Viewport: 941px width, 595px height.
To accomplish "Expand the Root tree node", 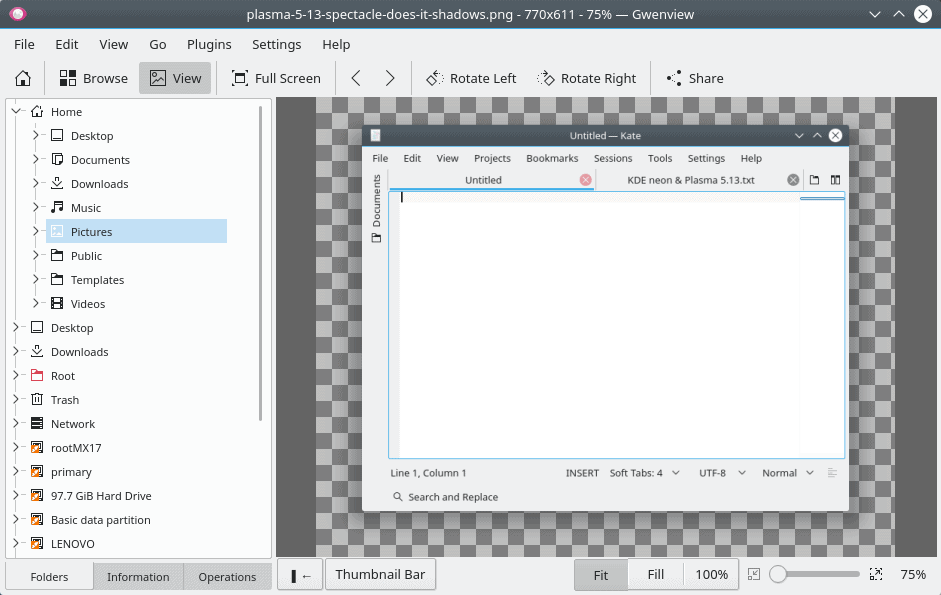I will click(16, 375).
